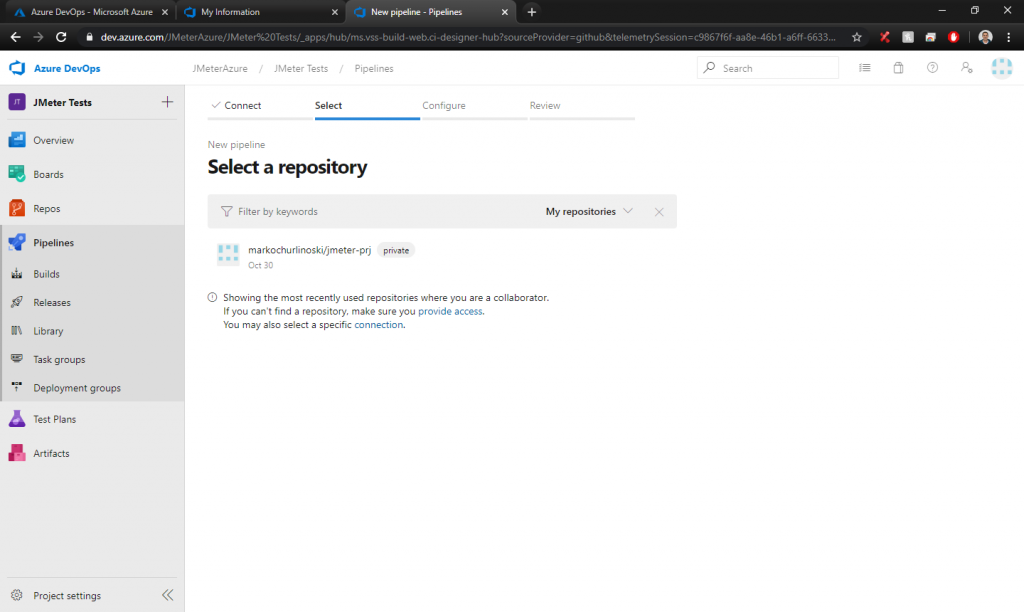Clear the filter with X icon
This screenshot has height=612, width=1024.
click(659, 212)
